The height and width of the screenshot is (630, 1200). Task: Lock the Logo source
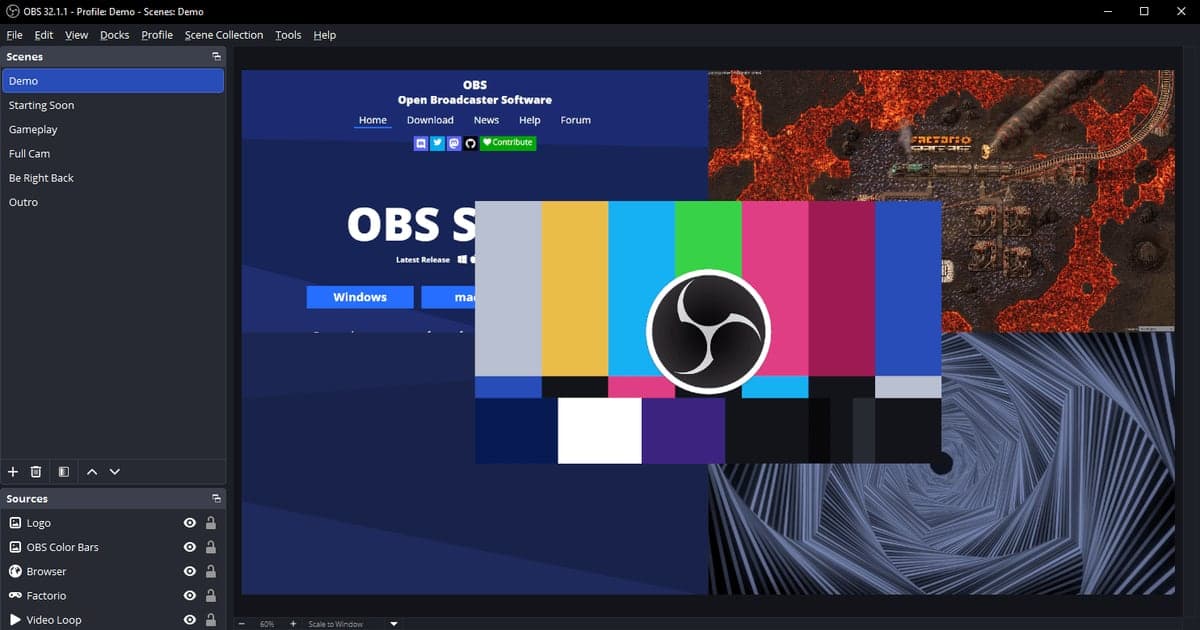coord(211,523)
